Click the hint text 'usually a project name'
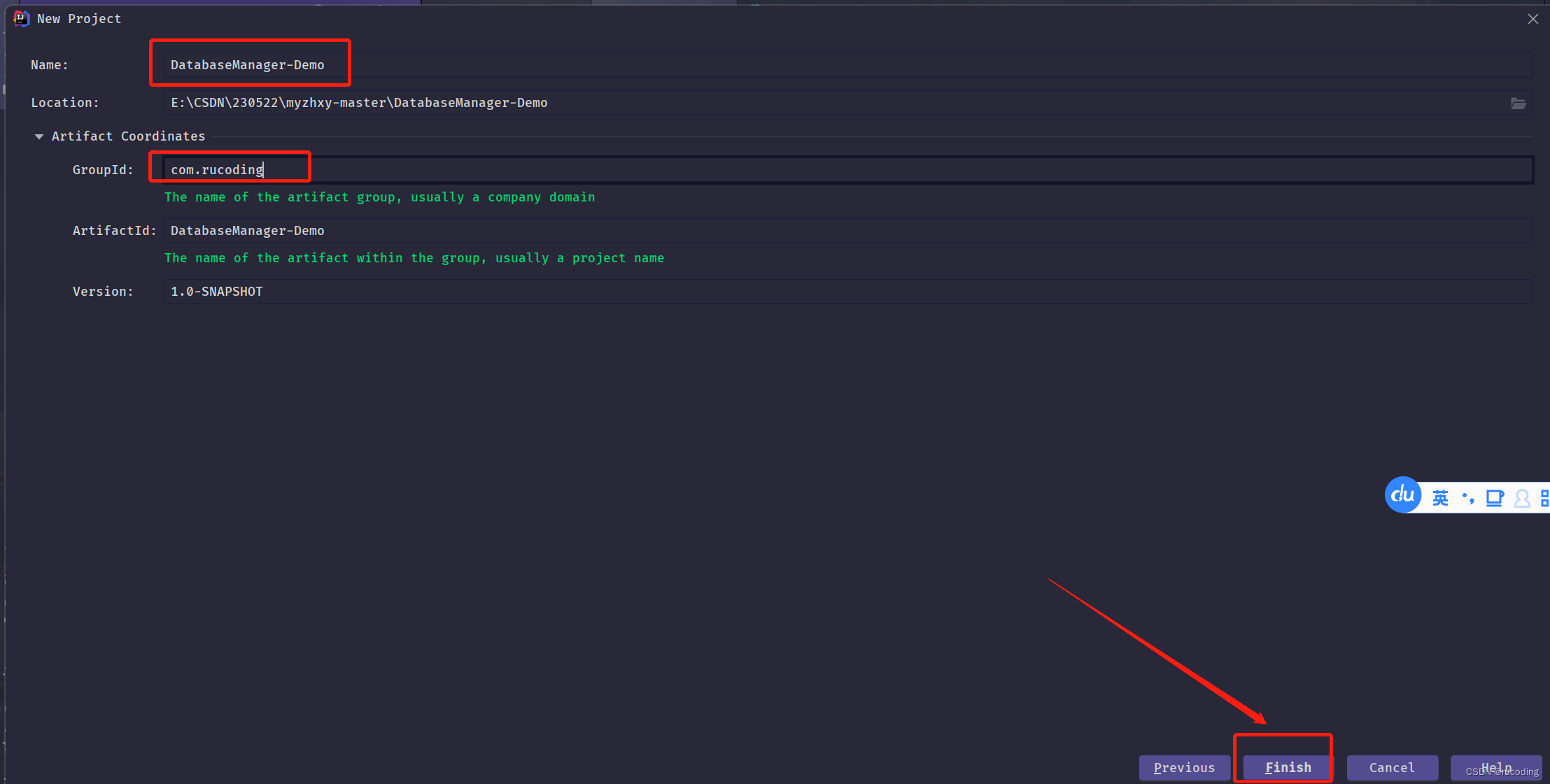 point(579,258)
